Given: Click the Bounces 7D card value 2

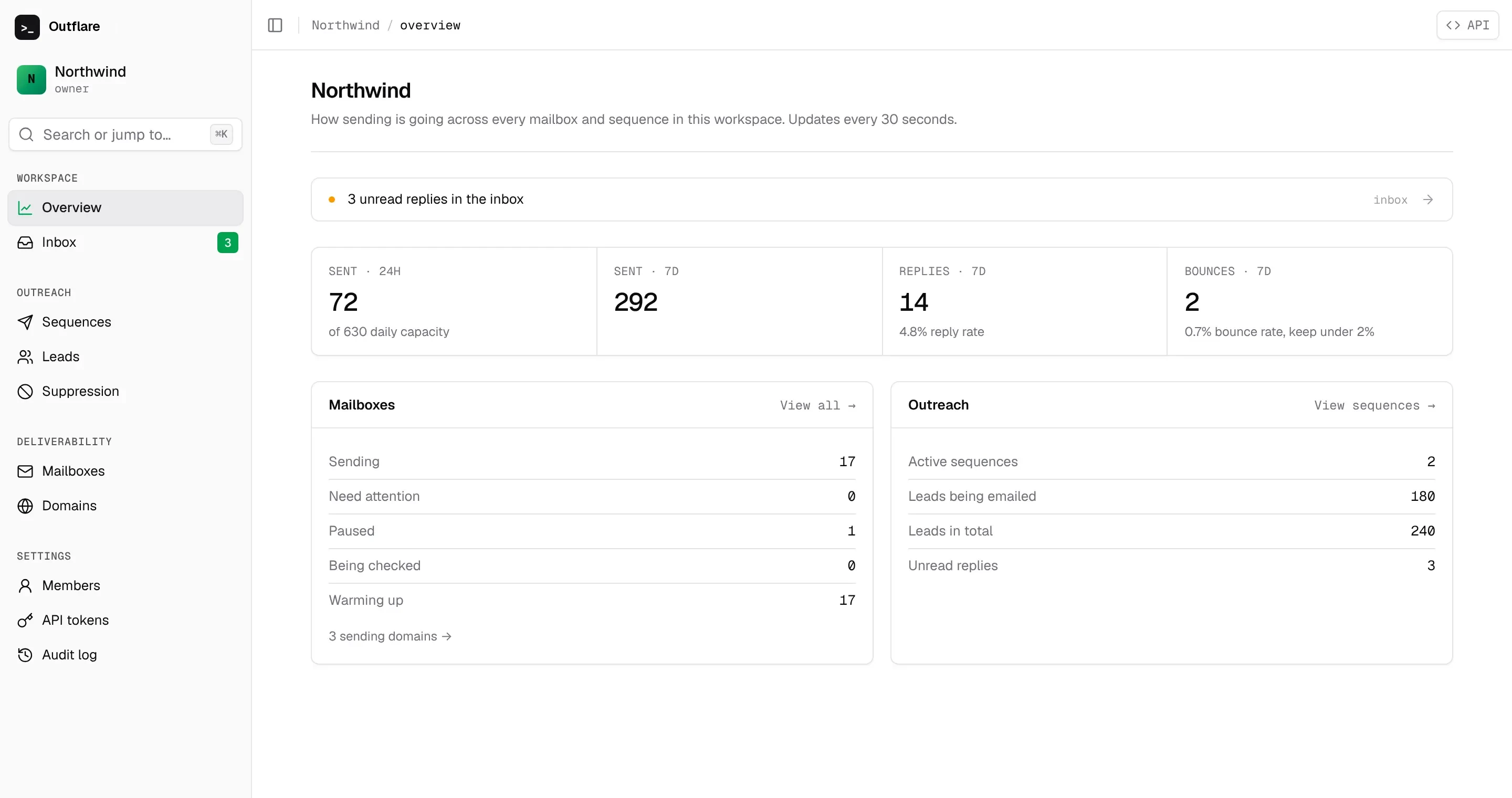Looking at the screenshot, I should (1192, 302).
